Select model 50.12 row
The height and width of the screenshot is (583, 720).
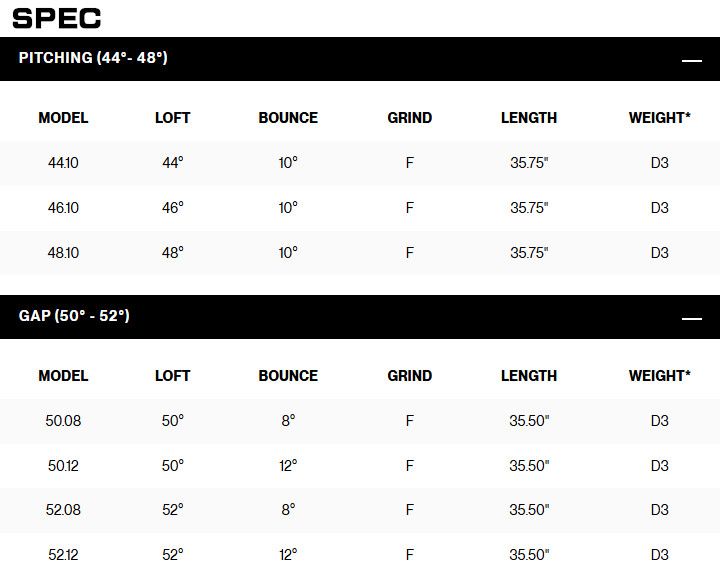click(63, 466)
